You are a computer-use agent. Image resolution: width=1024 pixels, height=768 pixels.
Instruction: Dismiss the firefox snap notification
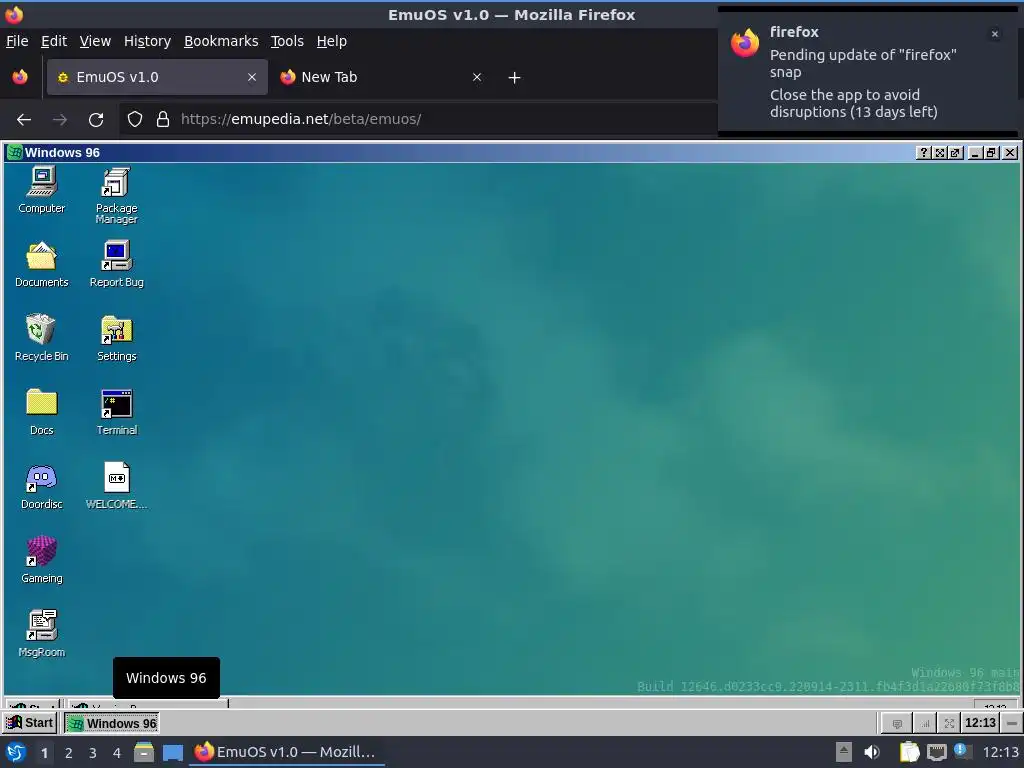(994, 34)
